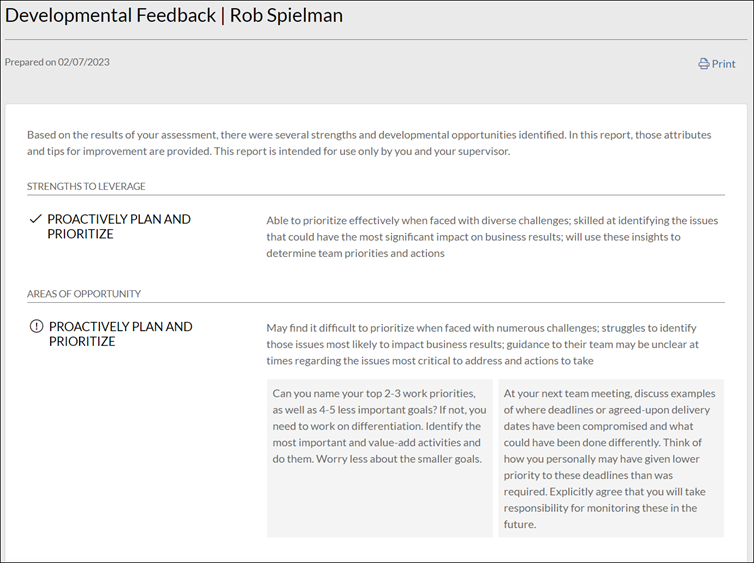
Task: Click the horizontal line below the page title
Action: [376, 40]
